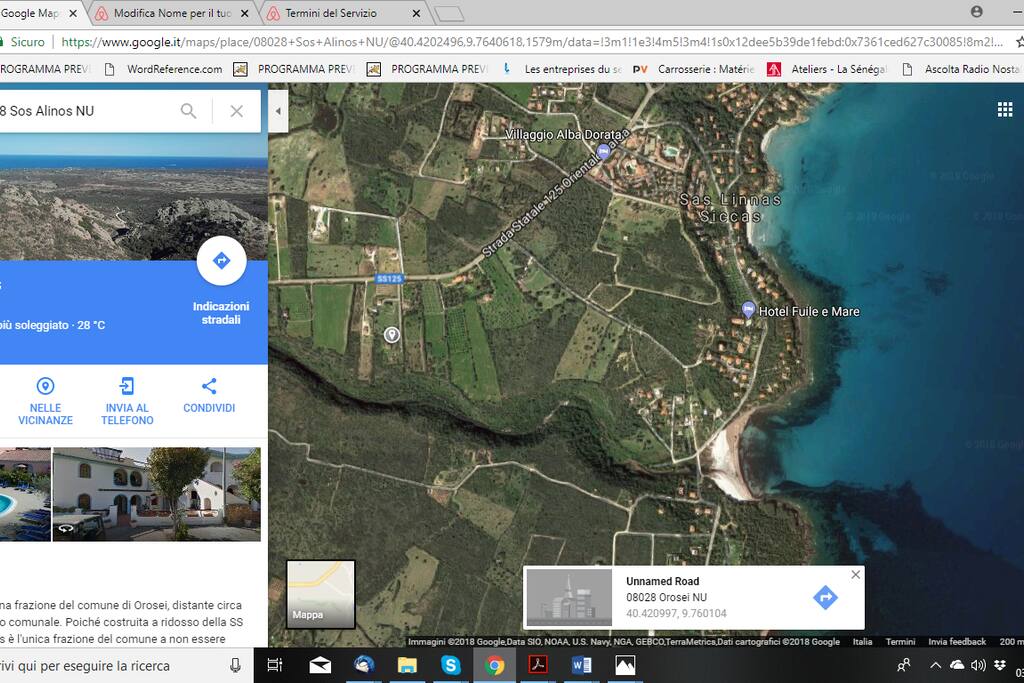Open the Google apps grid
Image resolution: width=1024 pixels, height=683 pixels.
click(1005, 109)
